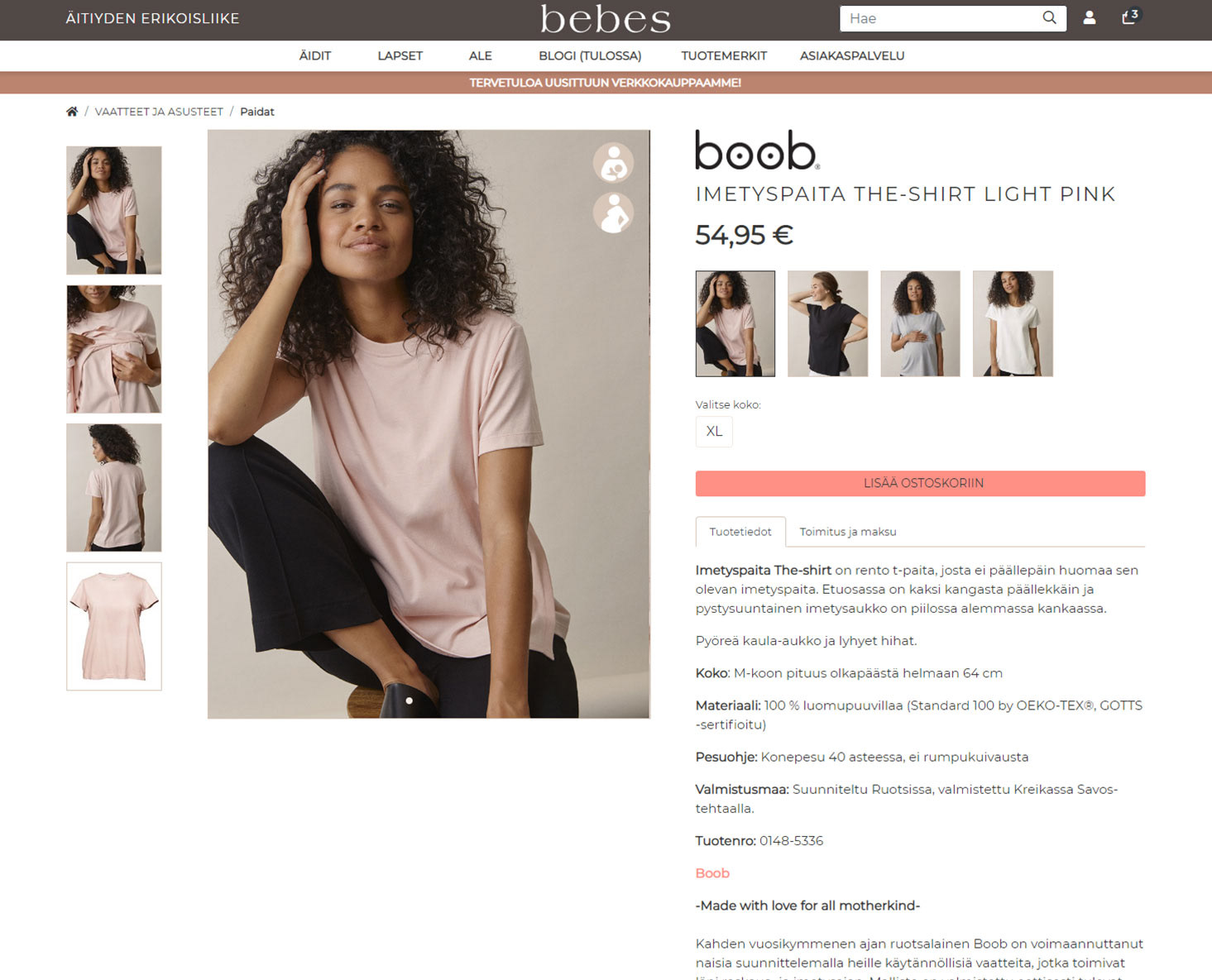This screenshot has width=1212, height=980.
Task: Click the bebes logo
Action: (606, 19)
